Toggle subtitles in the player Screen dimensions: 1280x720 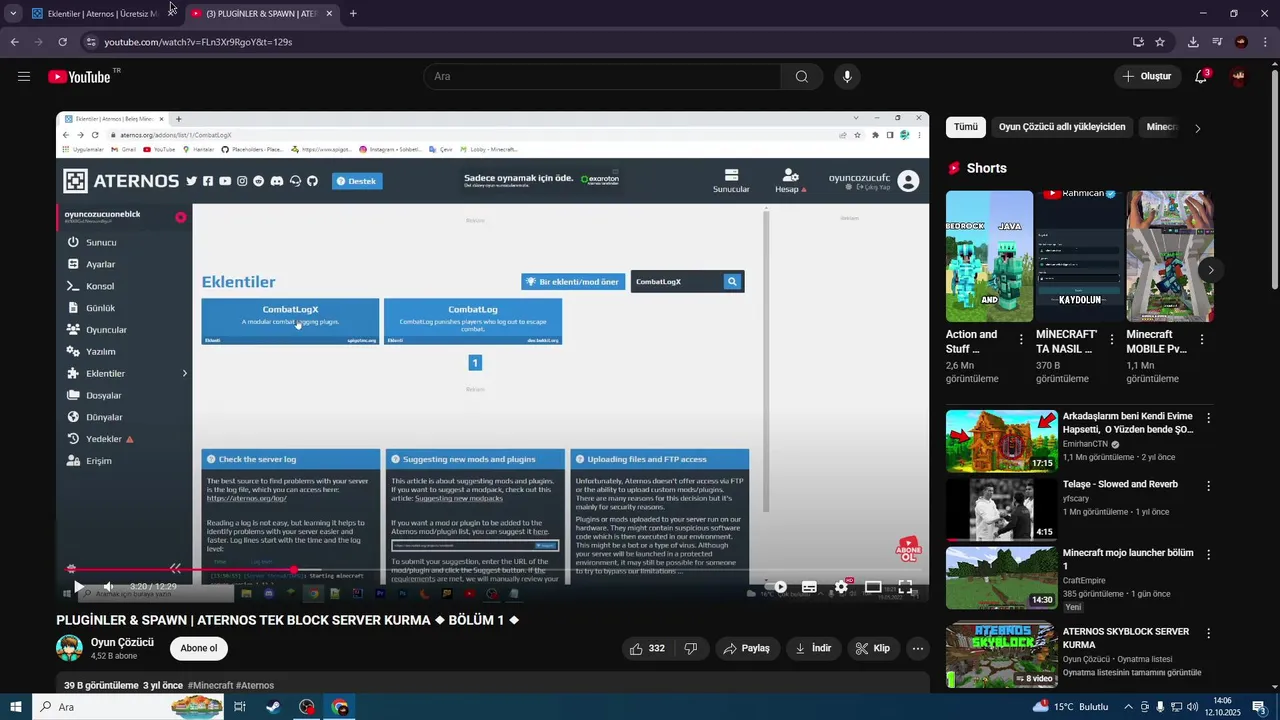(x=809, y=587)
